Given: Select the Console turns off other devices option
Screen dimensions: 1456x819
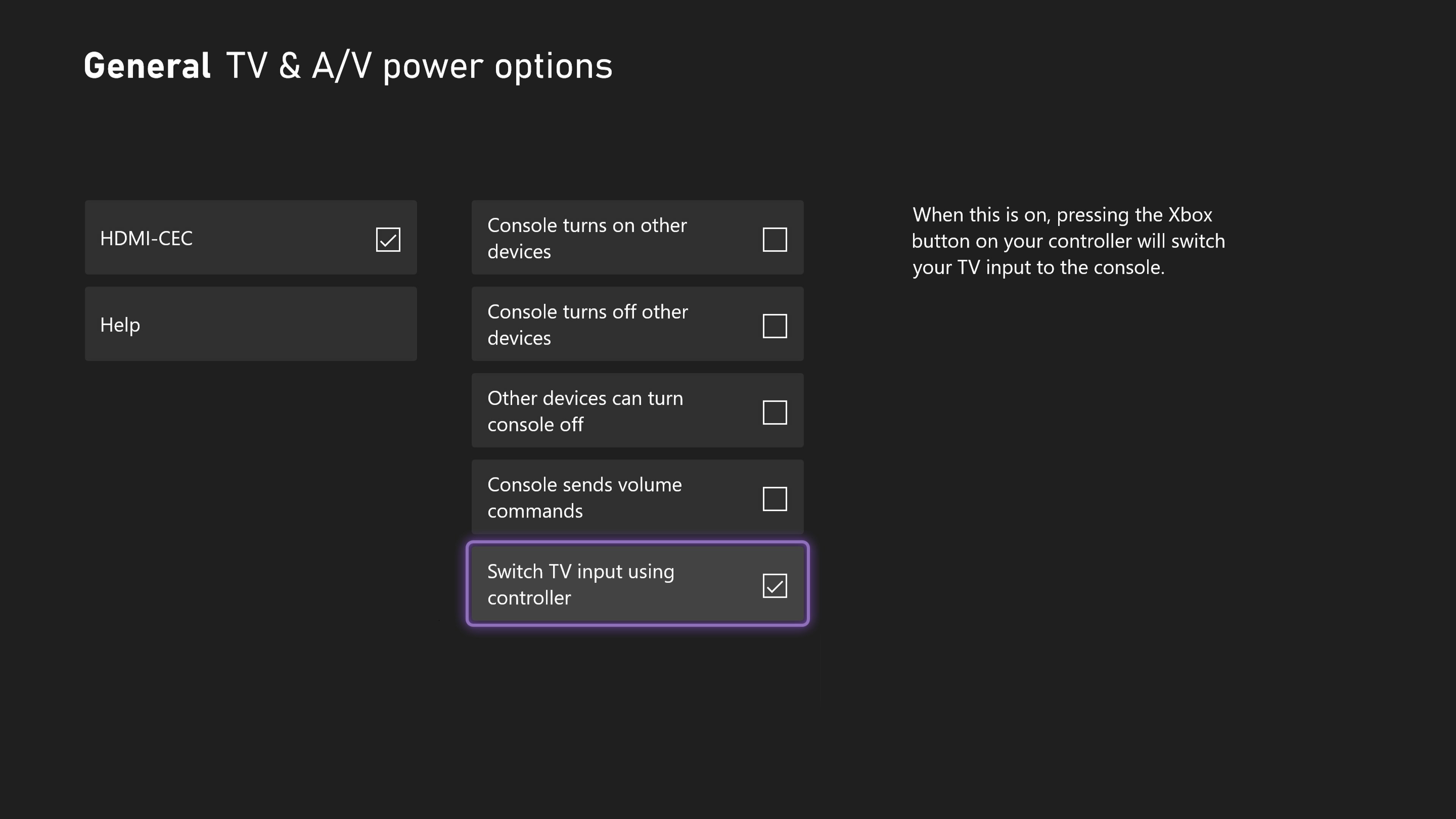Looking at the screenshot, I should (637, 325).
